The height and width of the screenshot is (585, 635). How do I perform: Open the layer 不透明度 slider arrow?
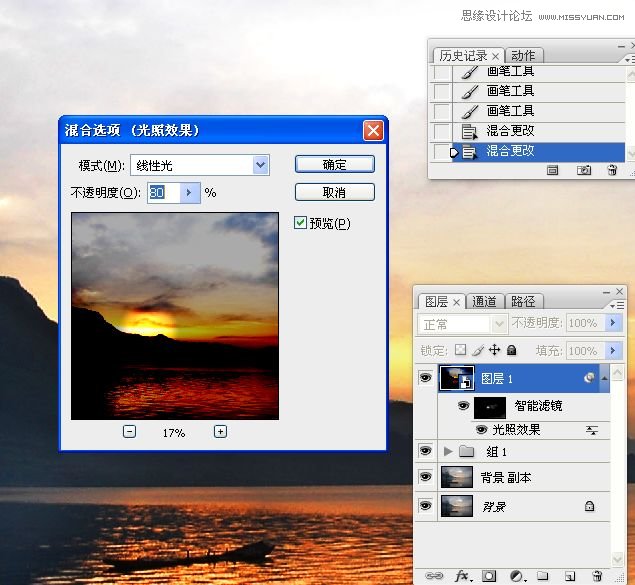click(x=613, y=323)
